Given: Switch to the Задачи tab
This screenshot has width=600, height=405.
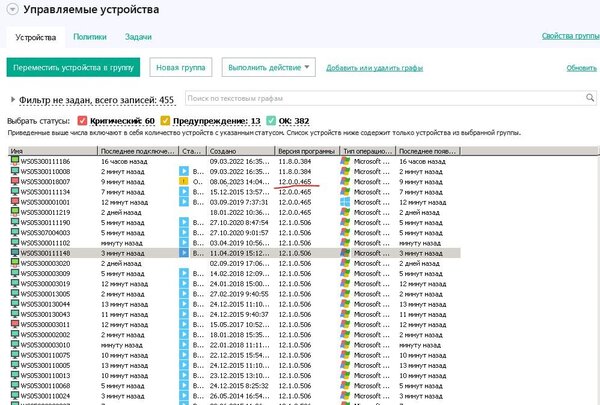Looking at the screenshot, I should tap(138, 35).
